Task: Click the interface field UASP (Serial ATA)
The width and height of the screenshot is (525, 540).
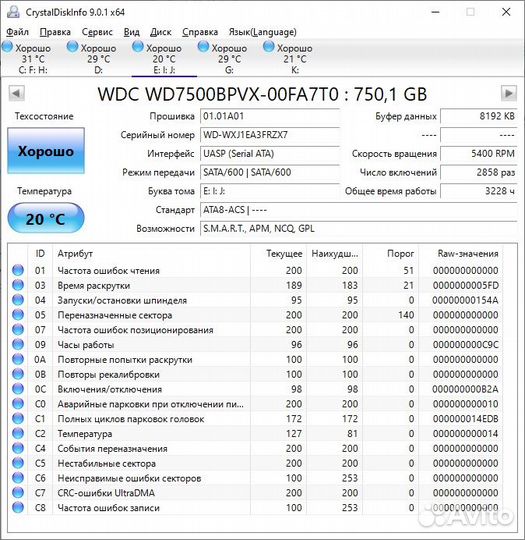Action: pos(270,153)
